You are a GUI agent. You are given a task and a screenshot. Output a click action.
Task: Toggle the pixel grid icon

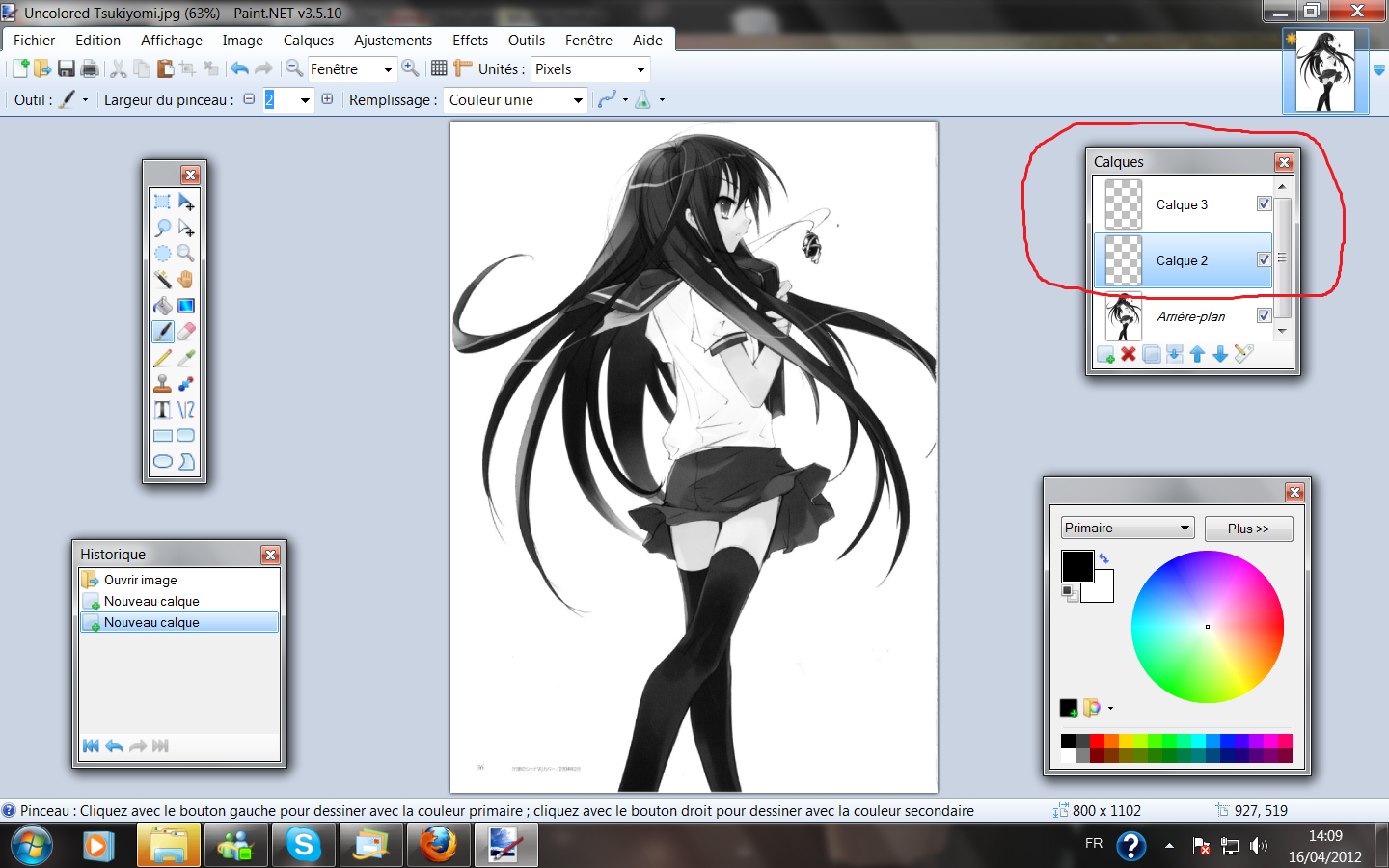click(439, 68)
